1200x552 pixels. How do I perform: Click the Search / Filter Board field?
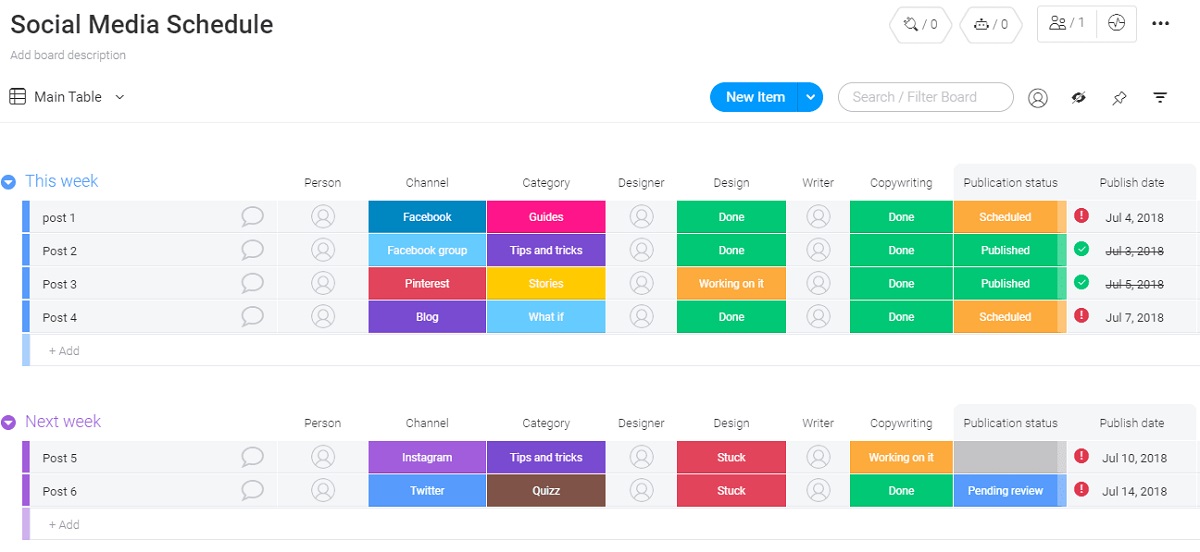pos(925,97)
